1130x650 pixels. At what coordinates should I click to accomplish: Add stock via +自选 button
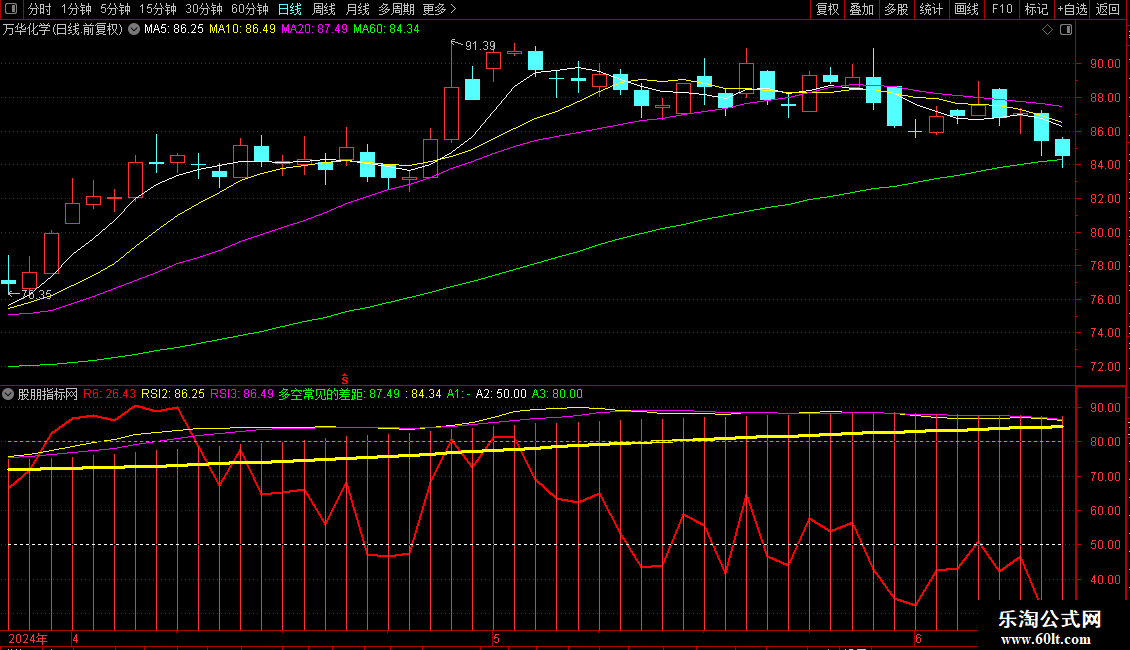point(1072,9)
